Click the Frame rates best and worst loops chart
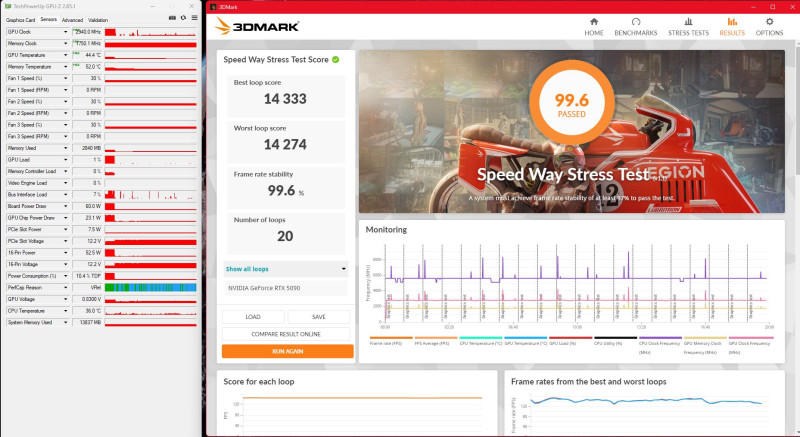 645,403
